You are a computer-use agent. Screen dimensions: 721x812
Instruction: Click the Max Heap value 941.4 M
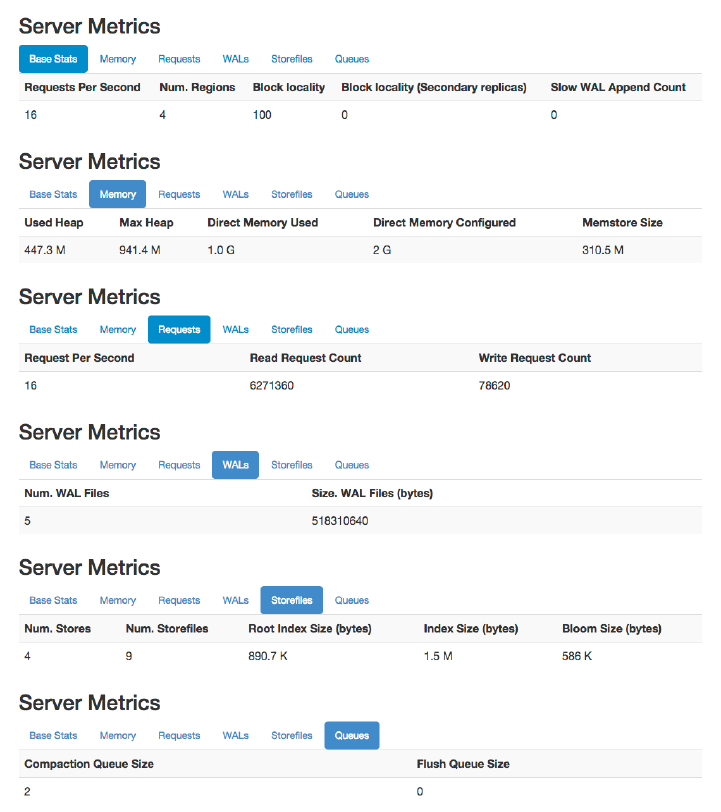(140, 250)
